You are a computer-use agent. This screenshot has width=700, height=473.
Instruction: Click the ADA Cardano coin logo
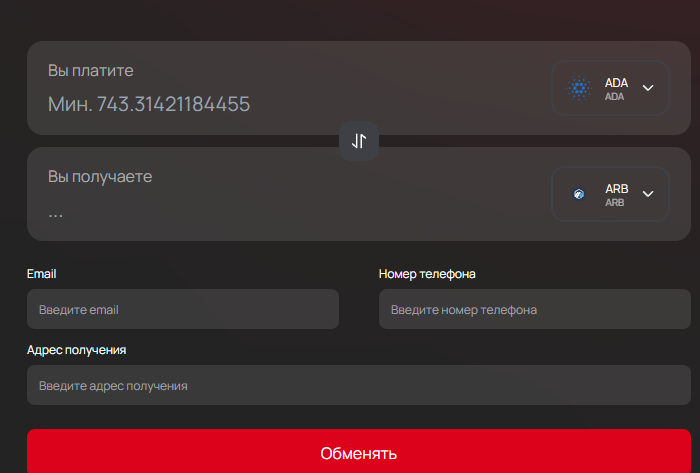[580, 88]
